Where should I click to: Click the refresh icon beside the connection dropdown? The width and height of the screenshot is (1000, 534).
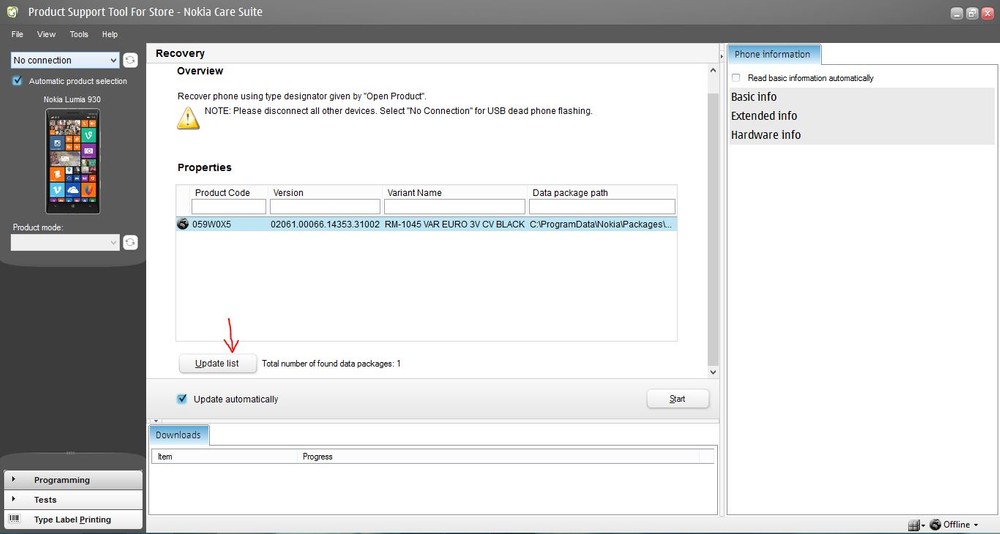pos(130,61)
